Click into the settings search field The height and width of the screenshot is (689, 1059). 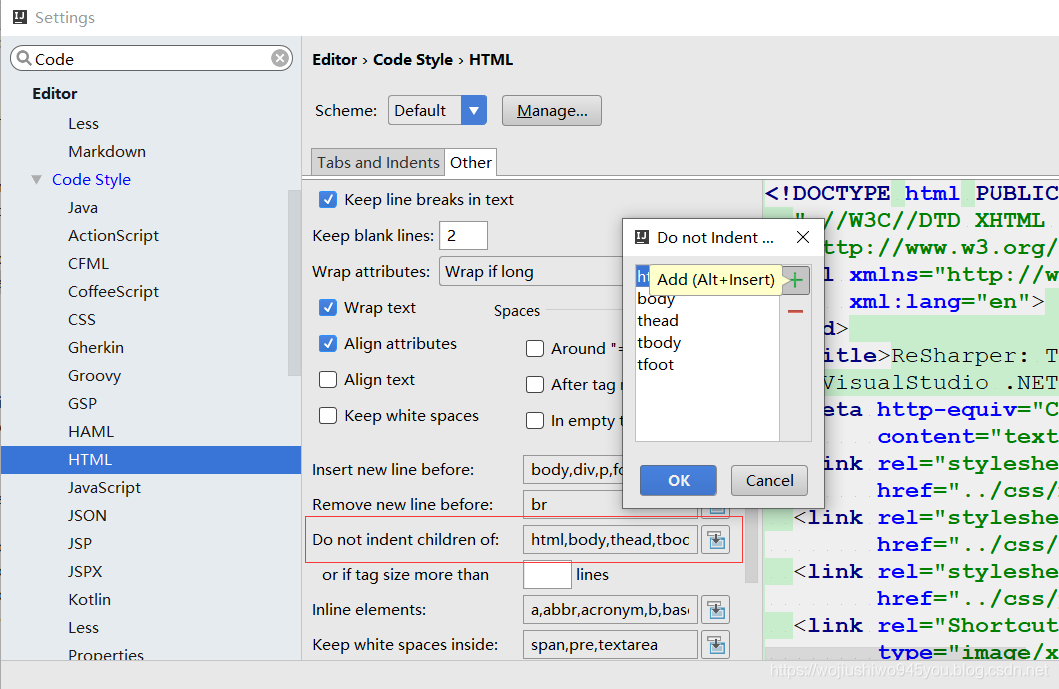(152, 59)
